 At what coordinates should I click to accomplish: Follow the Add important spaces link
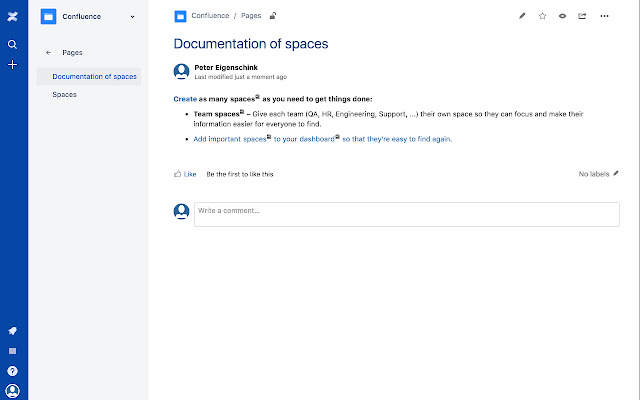[x=230, y=139]
